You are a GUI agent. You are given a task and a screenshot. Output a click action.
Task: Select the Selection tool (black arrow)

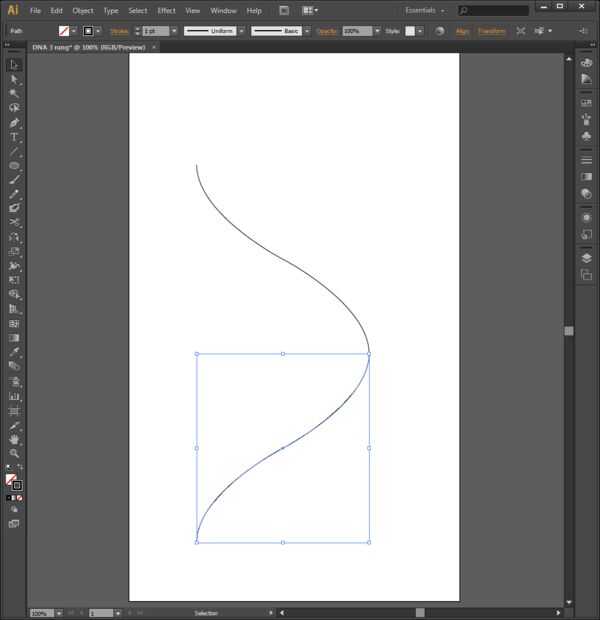click(x=14, y=64)
